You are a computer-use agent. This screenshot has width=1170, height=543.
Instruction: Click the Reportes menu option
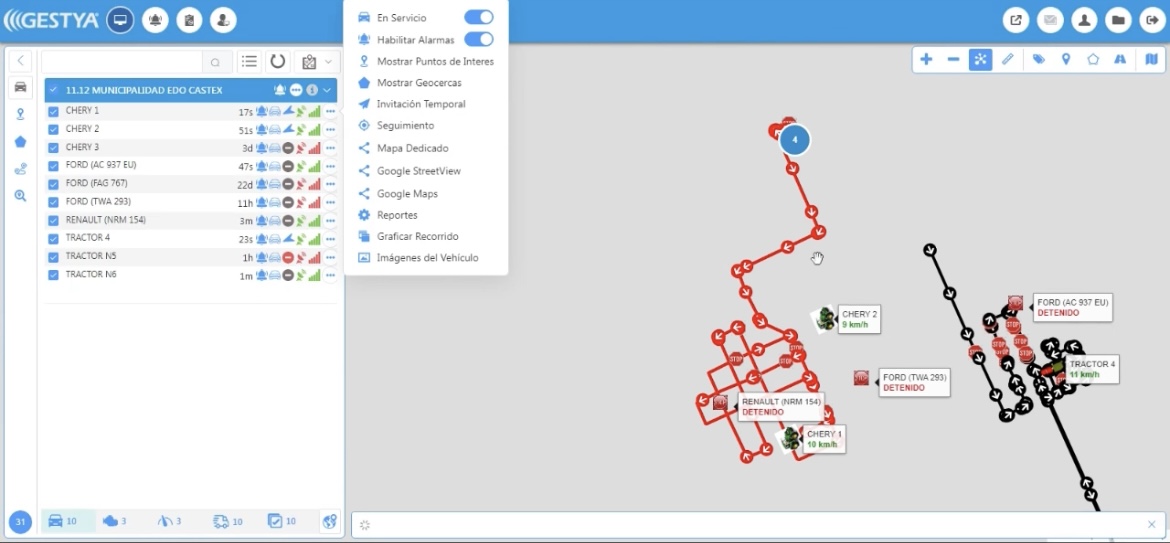tap(397, 215)
